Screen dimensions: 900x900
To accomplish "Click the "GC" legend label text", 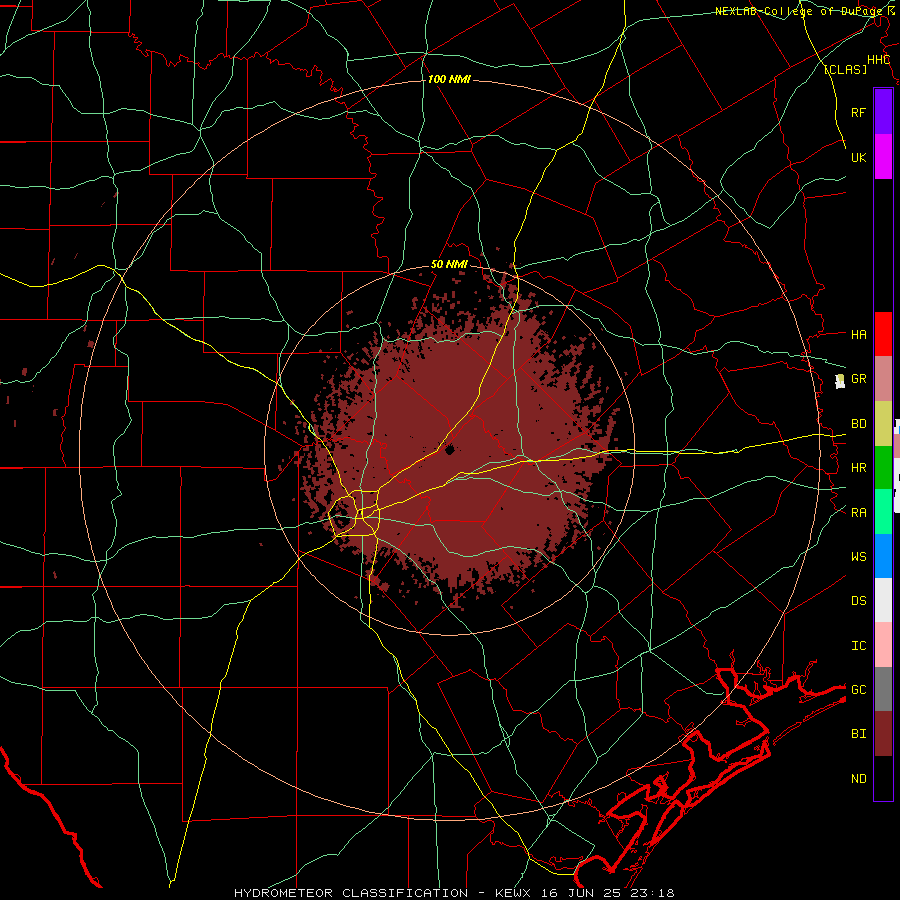I will (x=858, y=690).
